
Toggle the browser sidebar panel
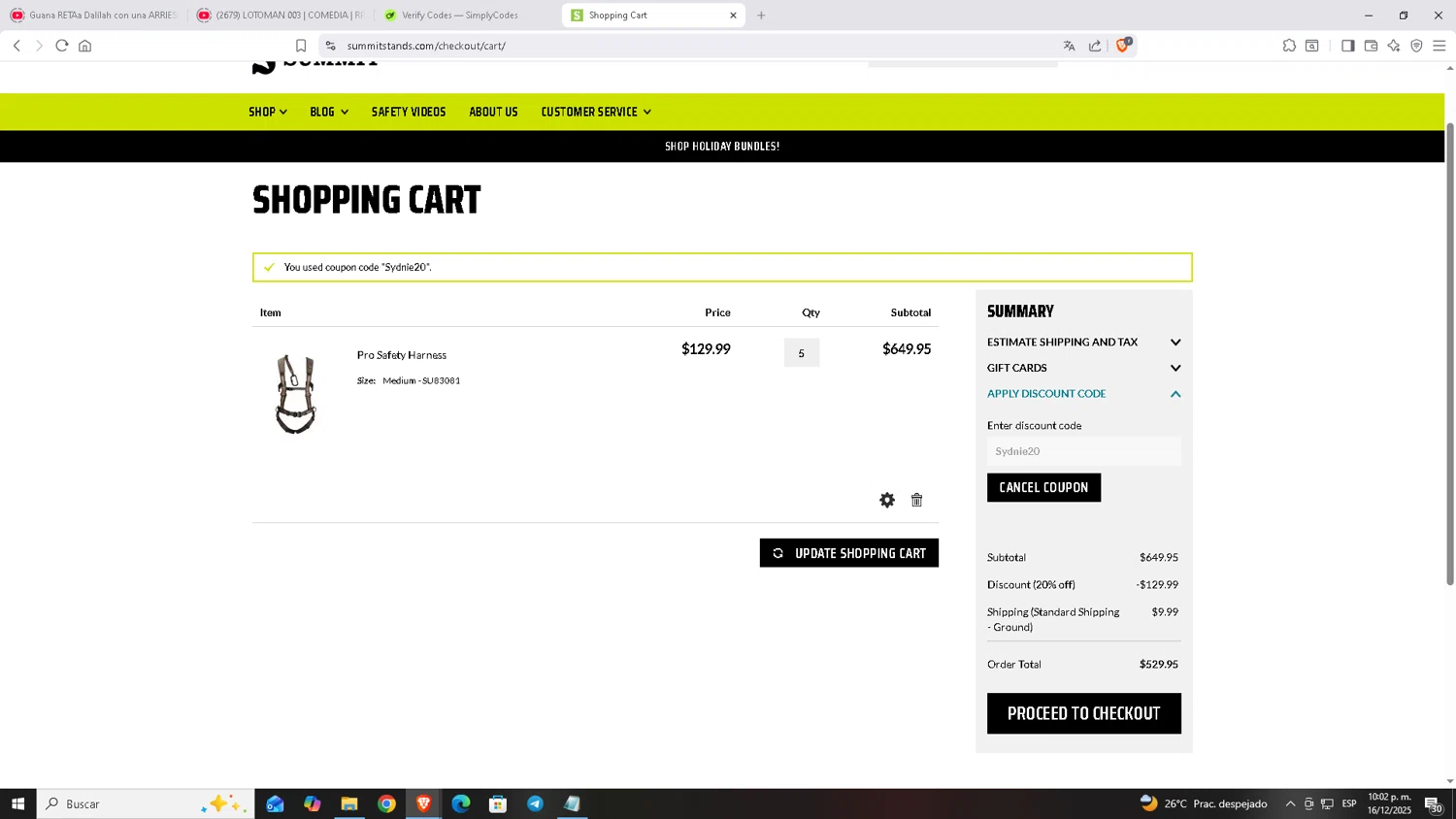1347,46
